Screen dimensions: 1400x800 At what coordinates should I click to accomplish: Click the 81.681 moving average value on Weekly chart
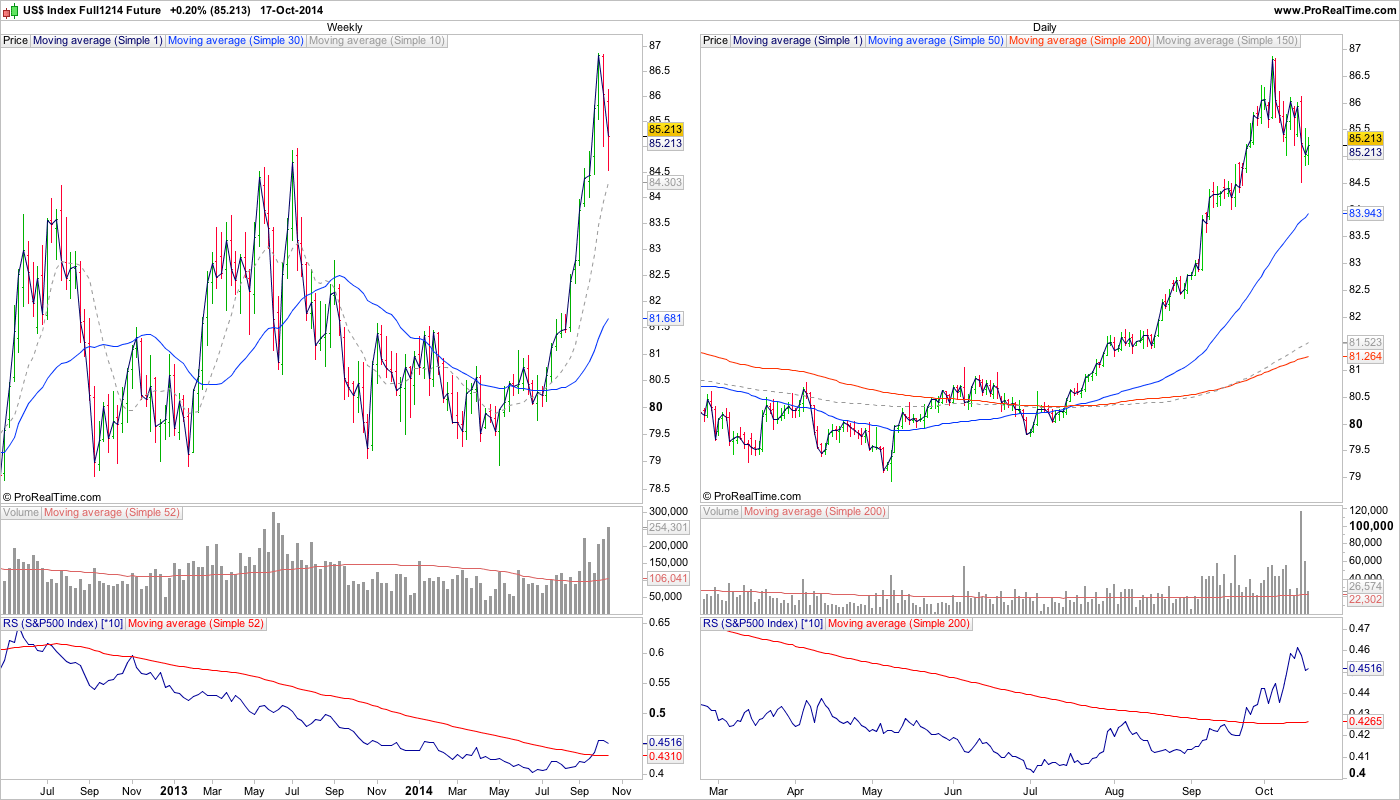pyautogui.click(x=665, y=318)
